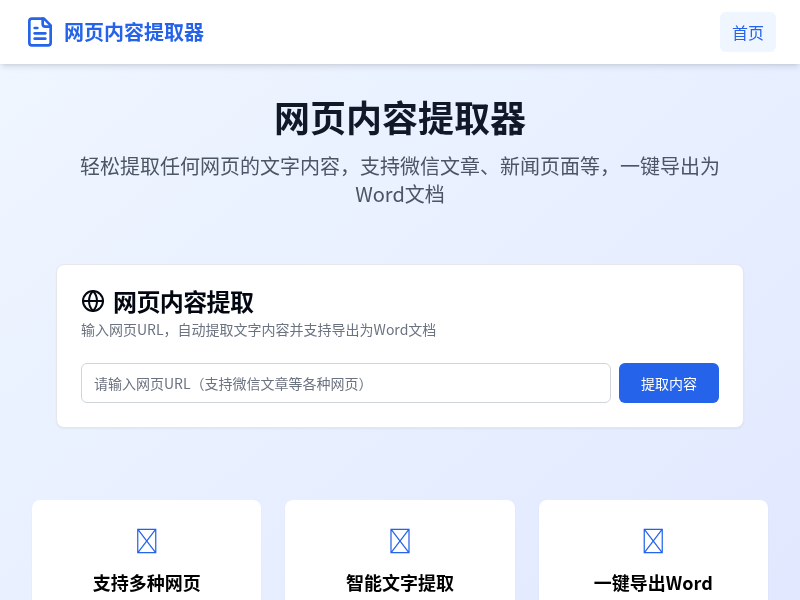The image size is (800, 600).
Task: Click the 网页内容提取 card heading
Action: pos(183,302)
